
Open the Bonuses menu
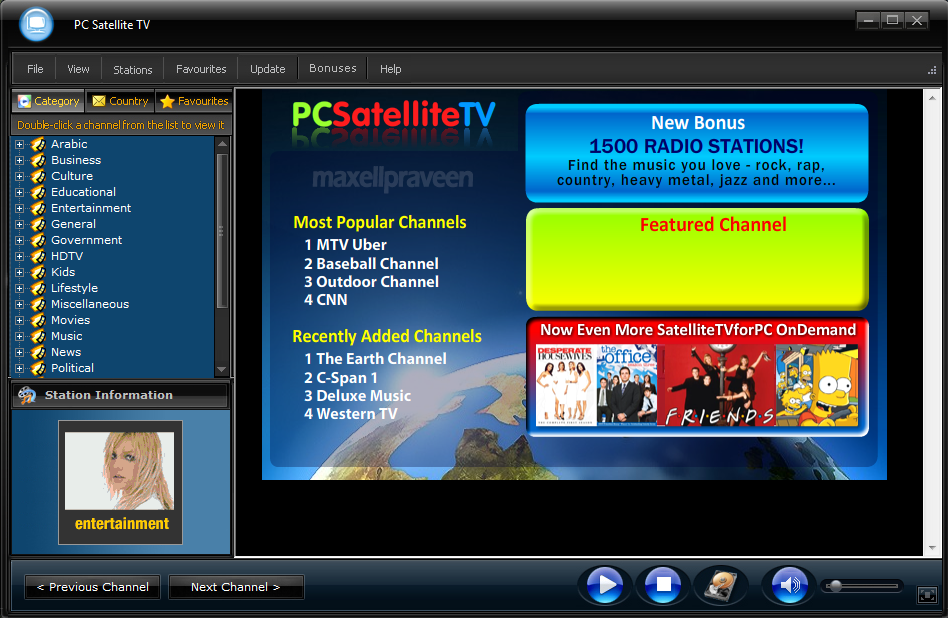click(x=333, y=69)
